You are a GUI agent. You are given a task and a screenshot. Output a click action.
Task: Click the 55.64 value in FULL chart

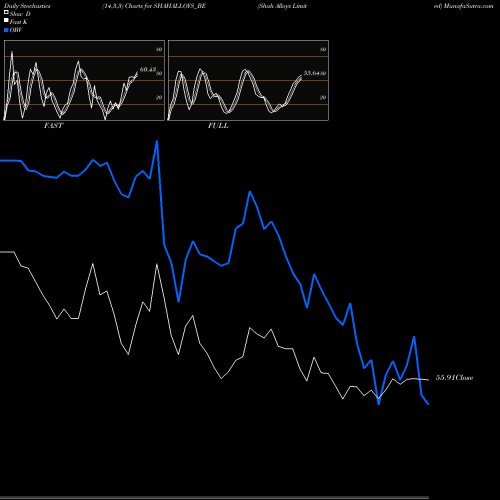312,73
